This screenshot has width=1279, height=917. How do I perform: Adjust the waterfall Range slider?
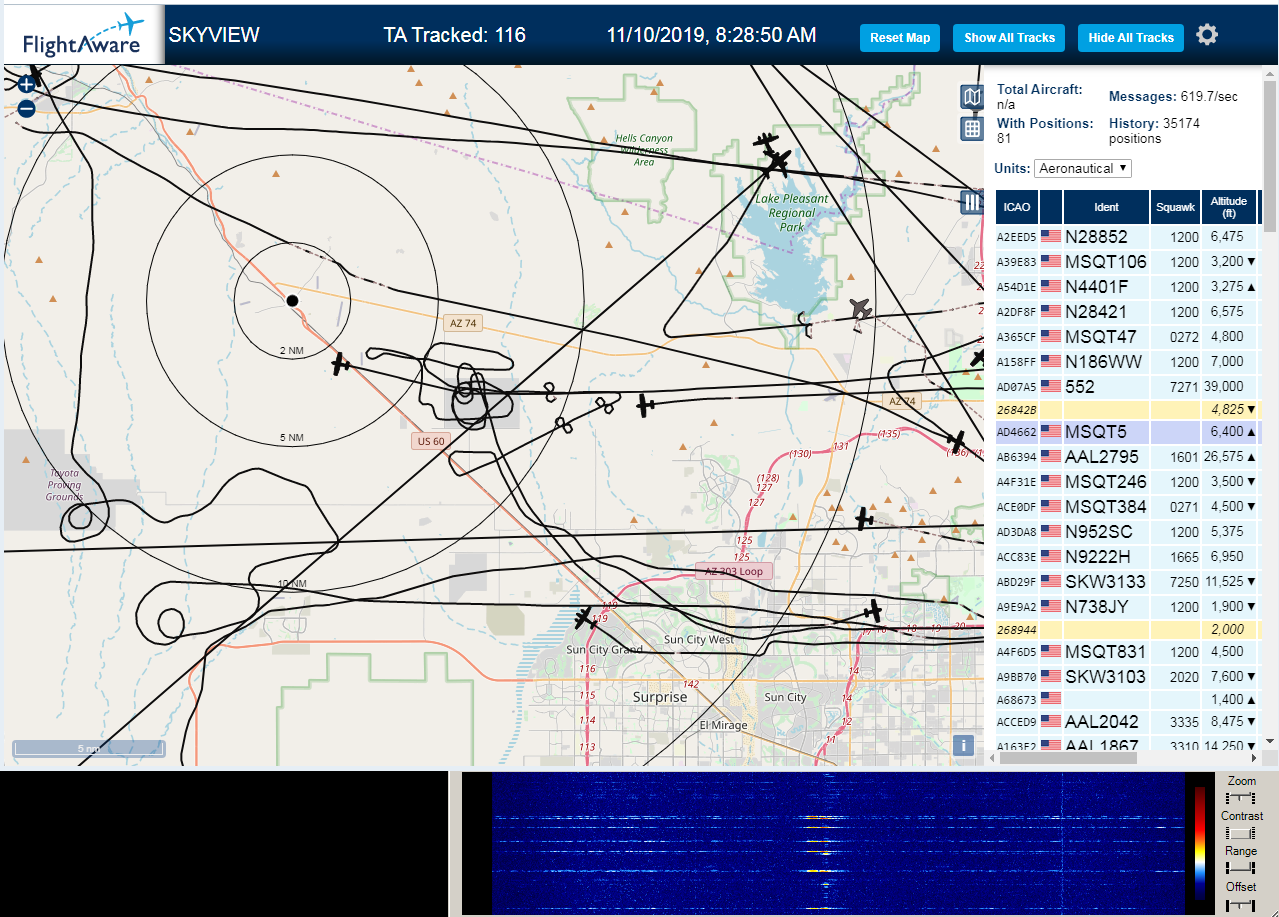pos(1241,868)
